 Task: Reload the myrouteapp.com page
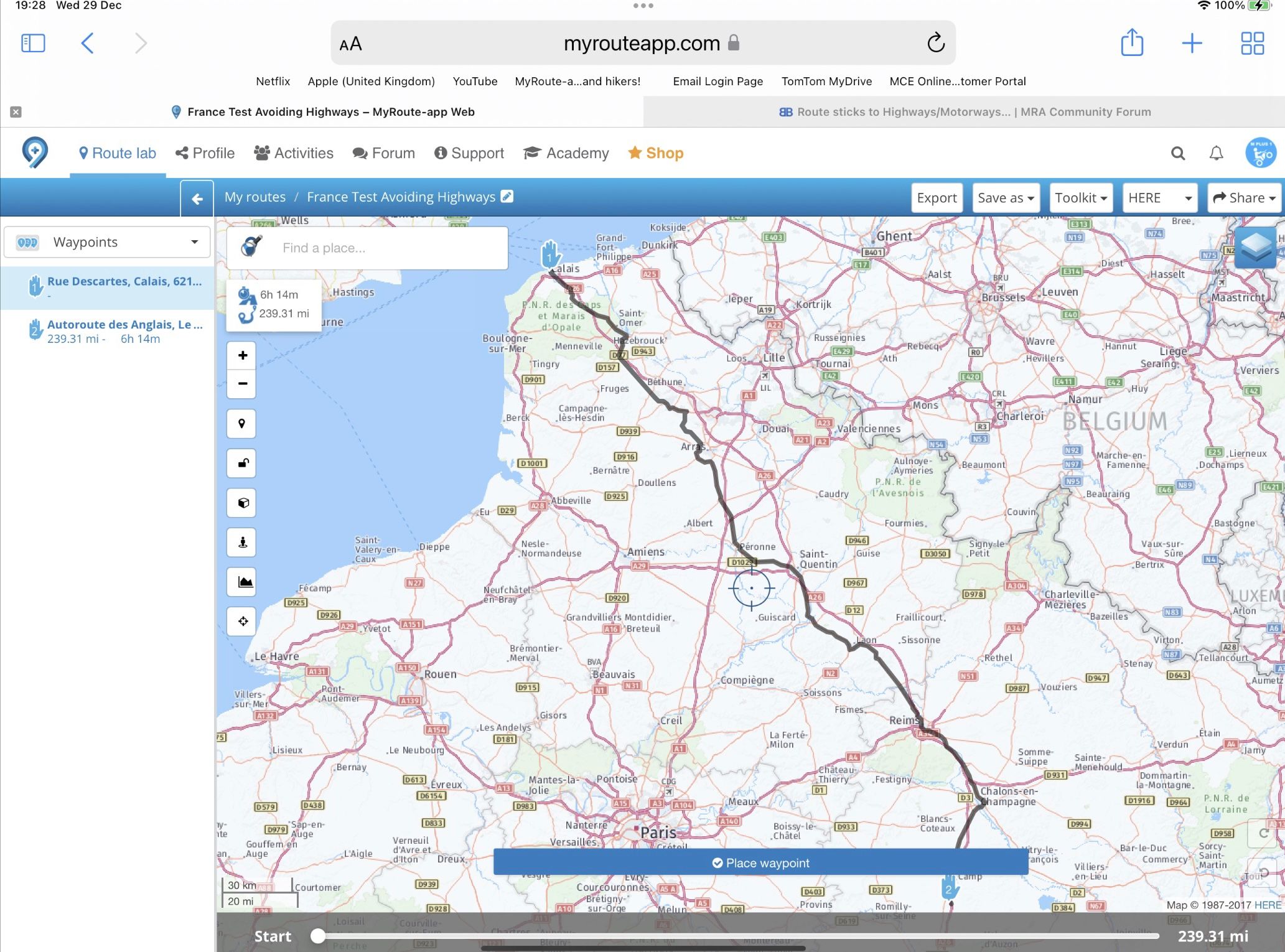(935, 43)
